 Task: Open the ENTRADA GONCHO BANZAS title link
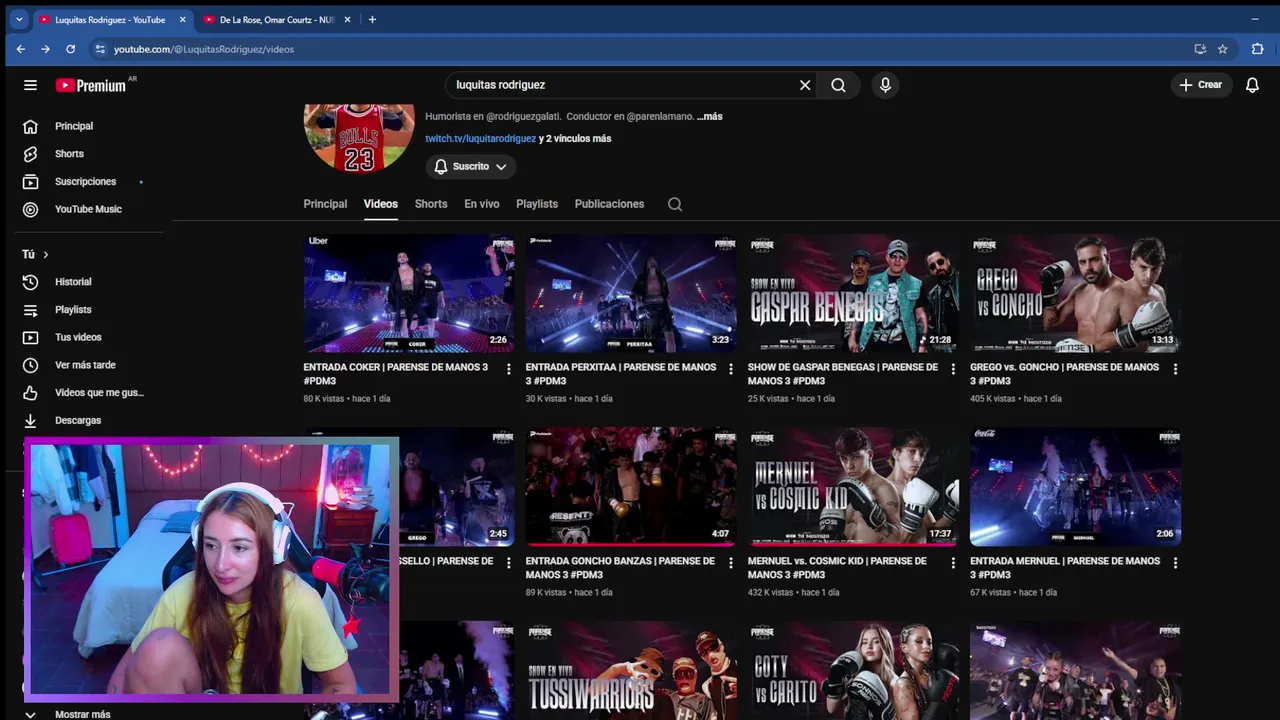(x=620, y=568)
